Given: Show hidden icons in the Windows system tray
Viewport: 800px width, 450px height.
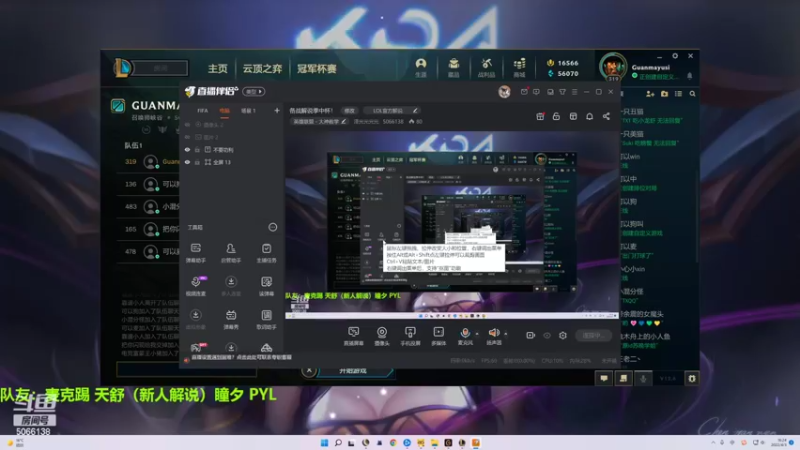Looking at the screenshot, I should tap(713, 442).
